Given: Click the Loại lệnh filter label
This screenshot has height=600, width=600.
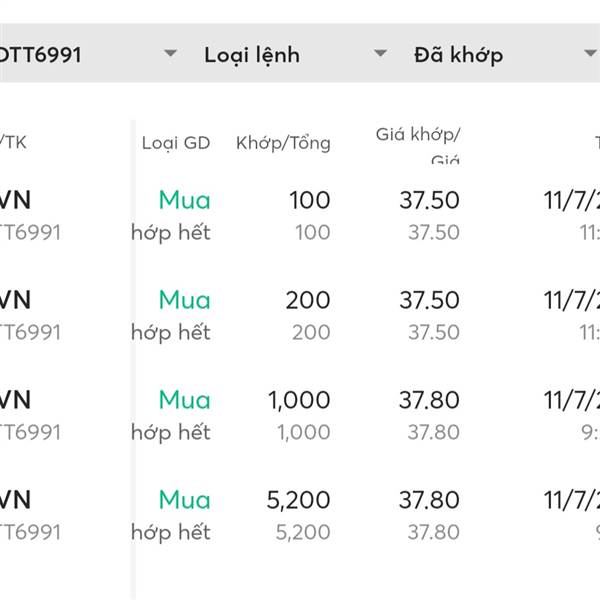Looking at the screenshot, I should 252,56.
